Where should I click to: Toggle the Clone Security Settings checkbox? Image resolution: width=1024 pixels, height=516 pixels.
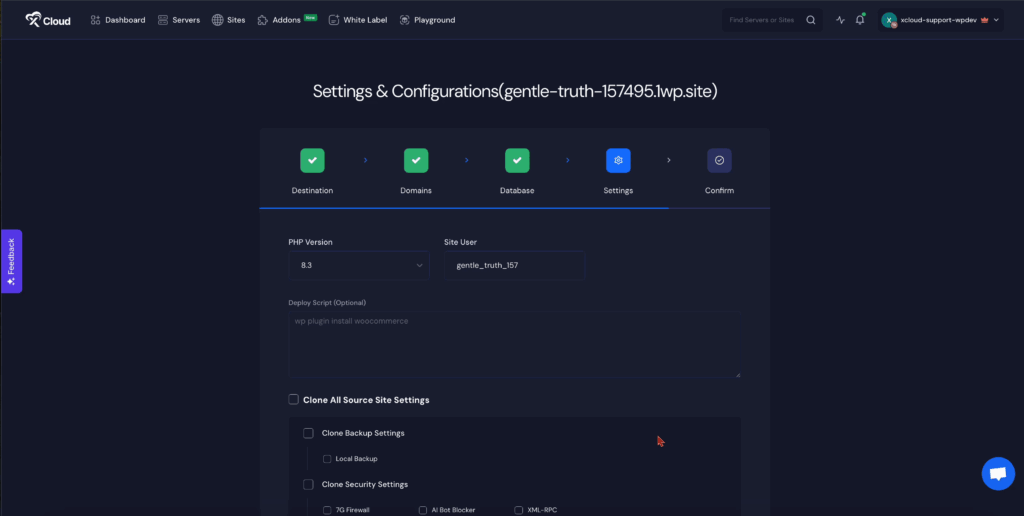coord(308,485)
